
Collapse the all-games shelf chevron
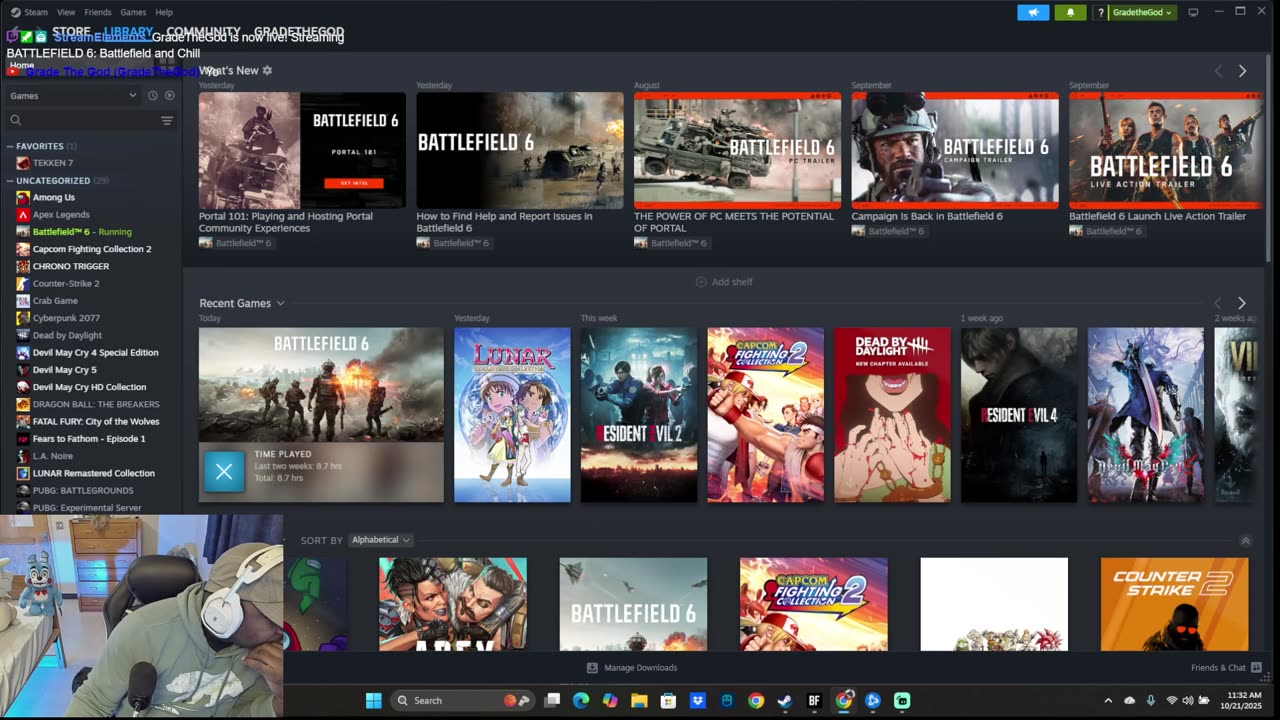1245,540
